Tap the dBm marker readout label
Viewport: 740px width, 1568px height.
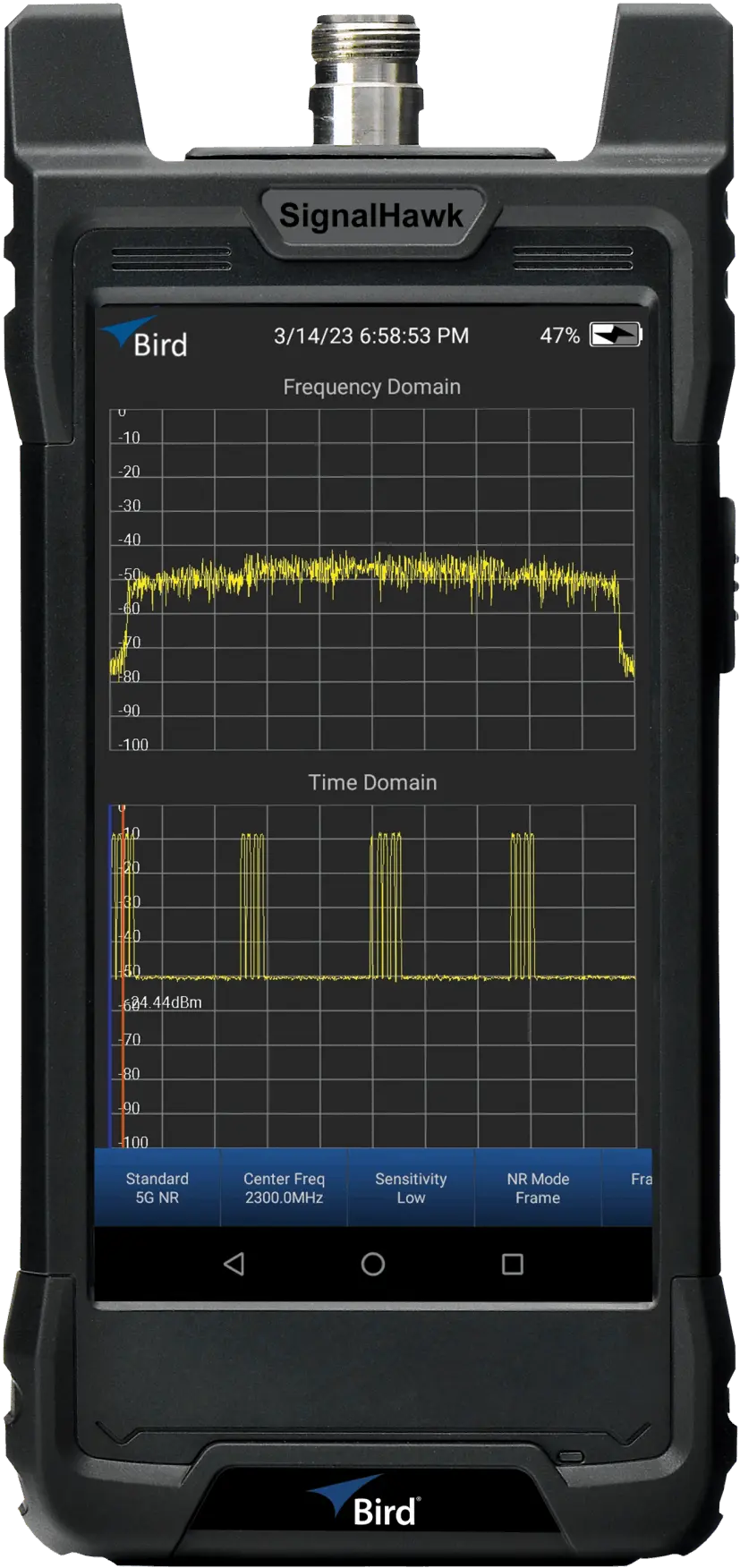click(x=165, y=1002)
